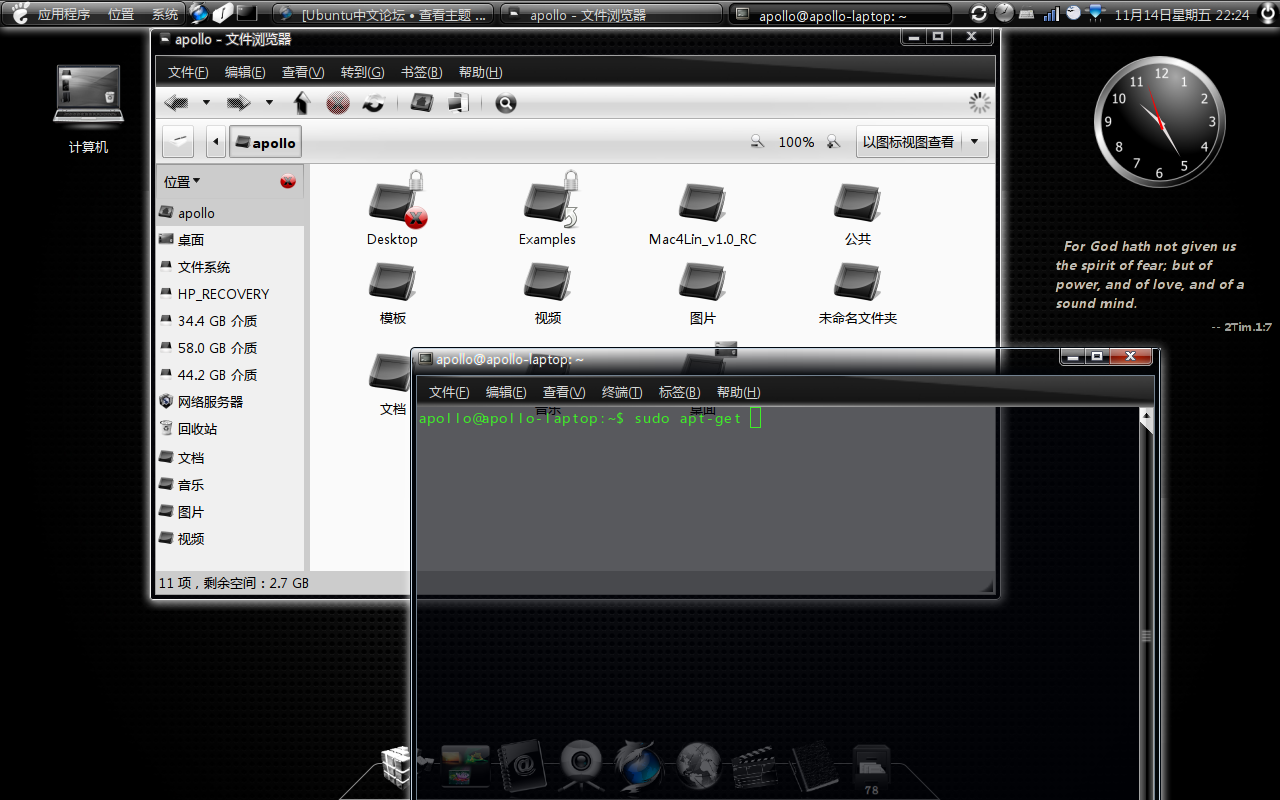Select the 公共 folder icon
This screenshot has height=800, width=1280.
coord(858,214)
